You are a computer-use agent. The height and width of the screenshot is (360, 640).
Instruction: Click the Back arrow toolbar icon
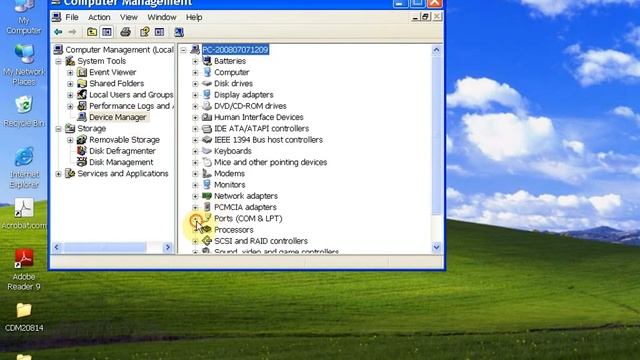coord(58,32)
